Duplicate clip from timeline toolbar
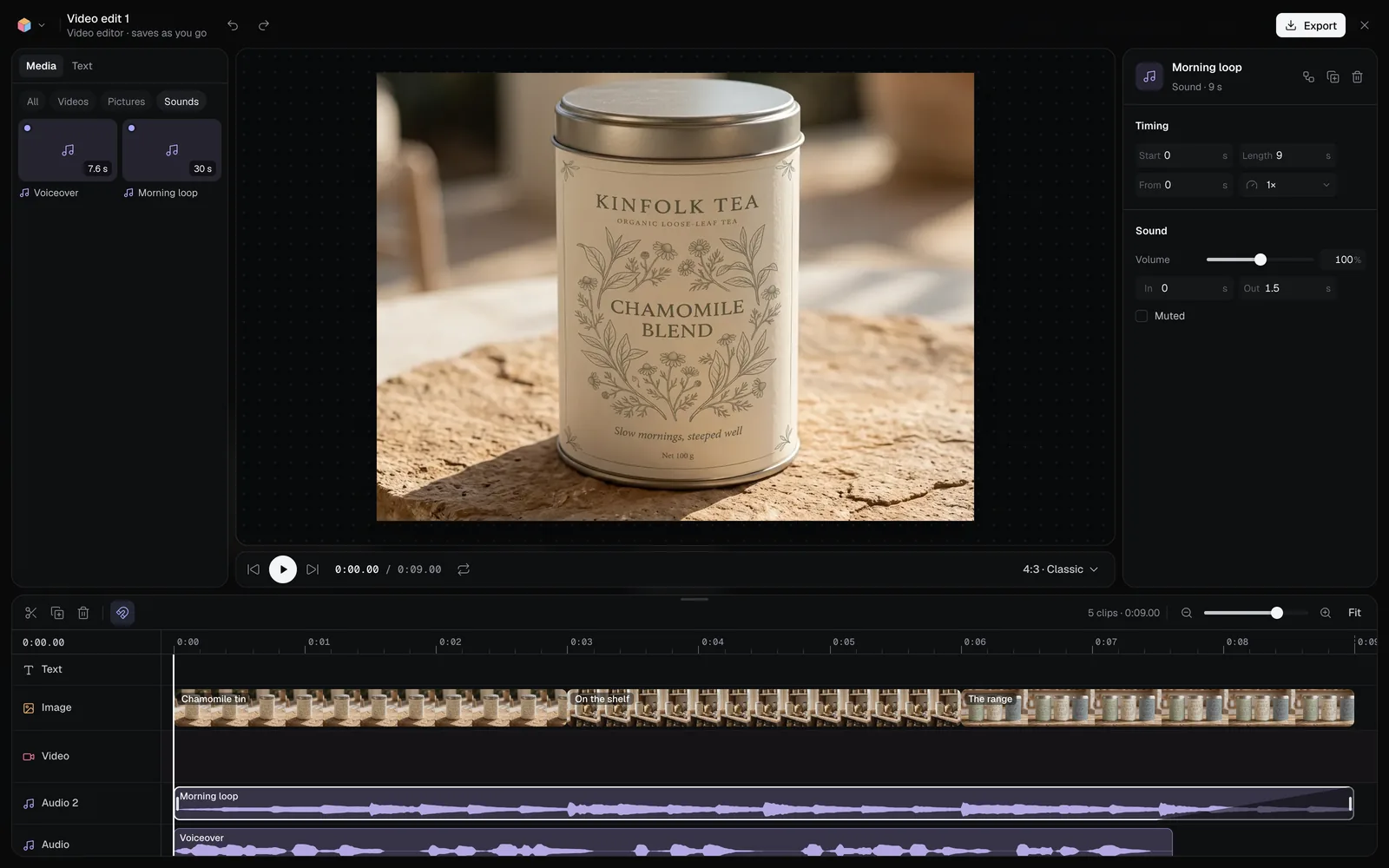This screenshot has height=868, width=1389. click(57, 613)
